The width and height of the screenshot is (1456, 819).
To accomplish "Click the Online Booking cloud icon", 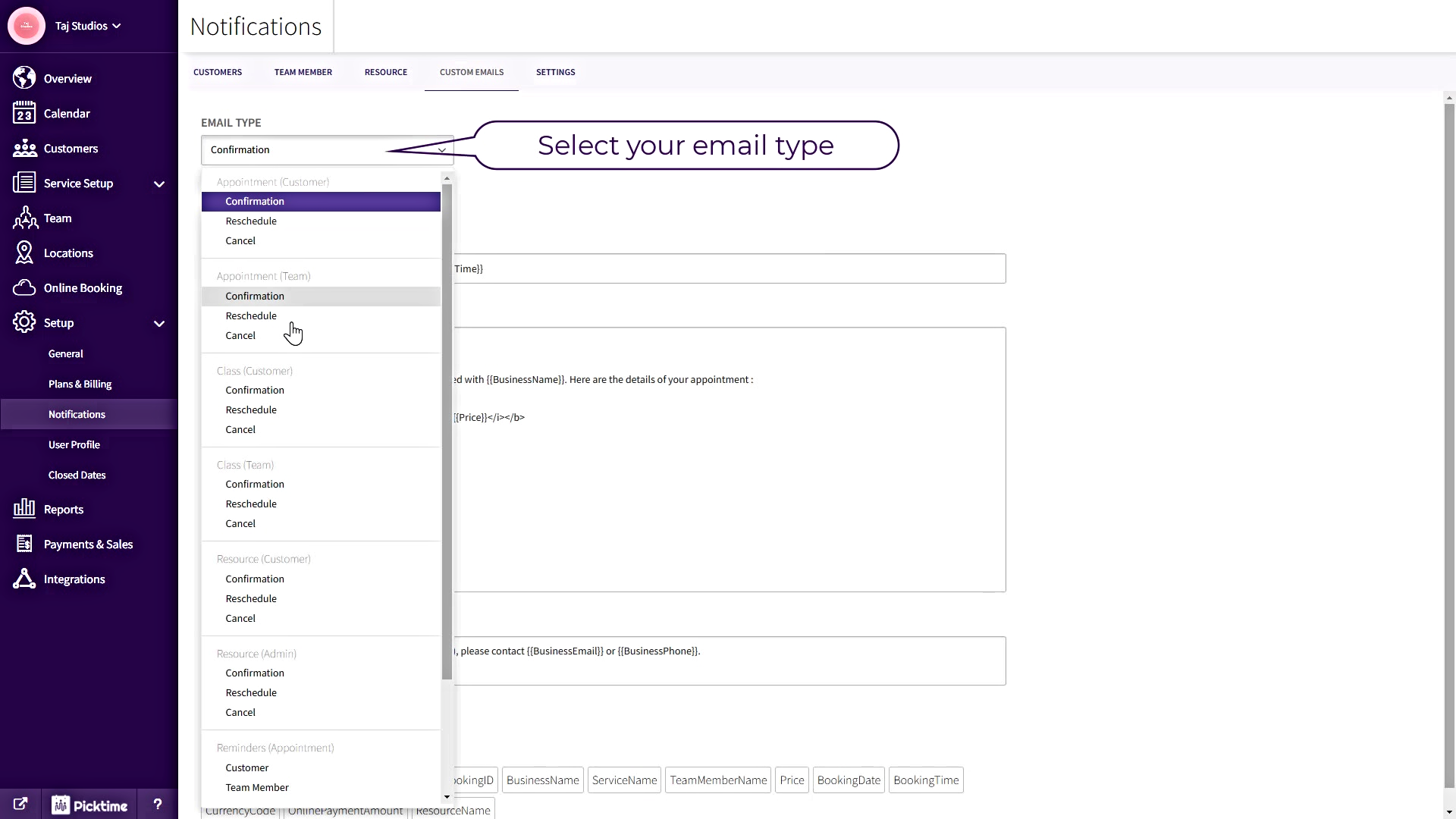I will [24, 288].
